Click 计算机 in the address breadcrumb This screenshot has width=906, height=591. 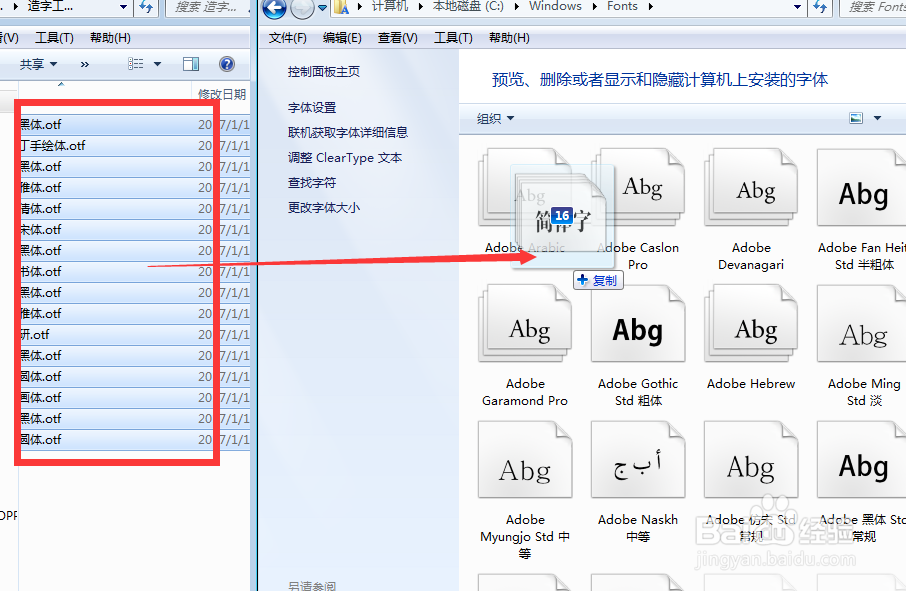tap(390, 6)
